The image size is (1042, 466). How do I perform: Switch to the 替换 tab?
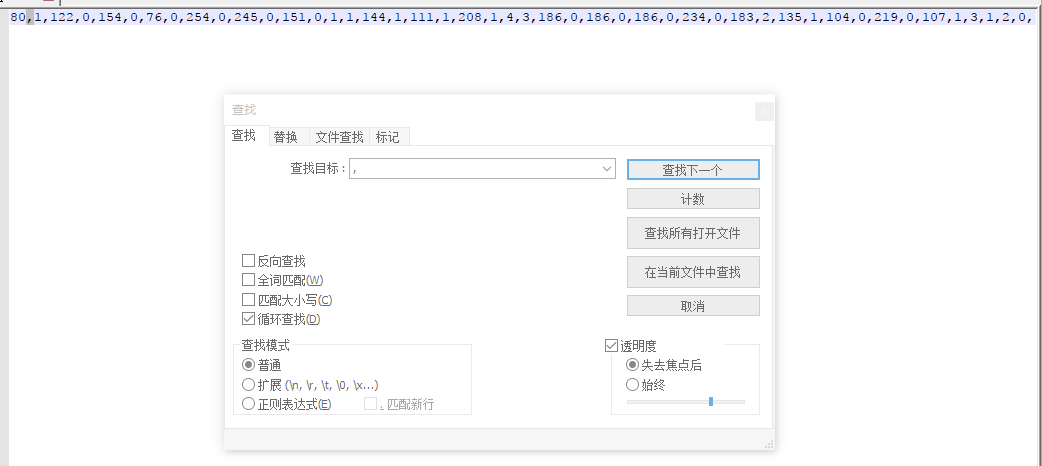[x=286, y=137]
